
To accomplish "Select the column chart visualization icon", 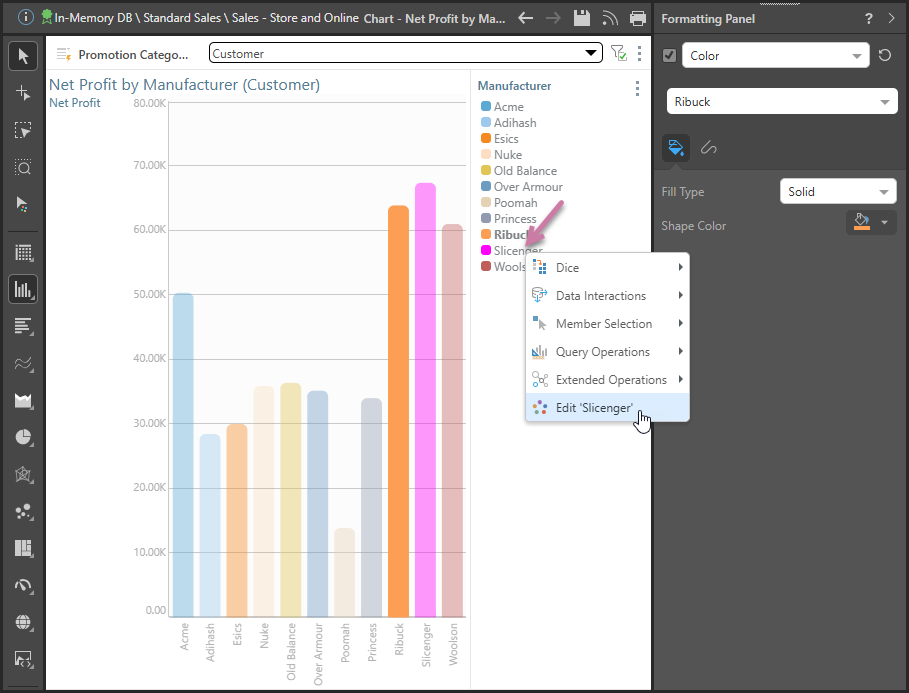I will [22, 290].
